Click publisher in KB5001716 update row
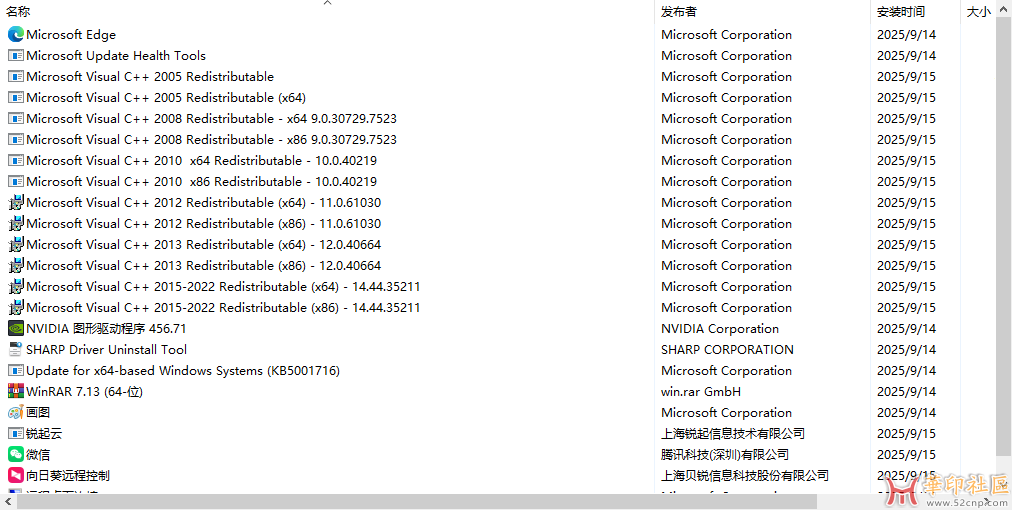Screen dimensions: 1012x510 [726, 371]
